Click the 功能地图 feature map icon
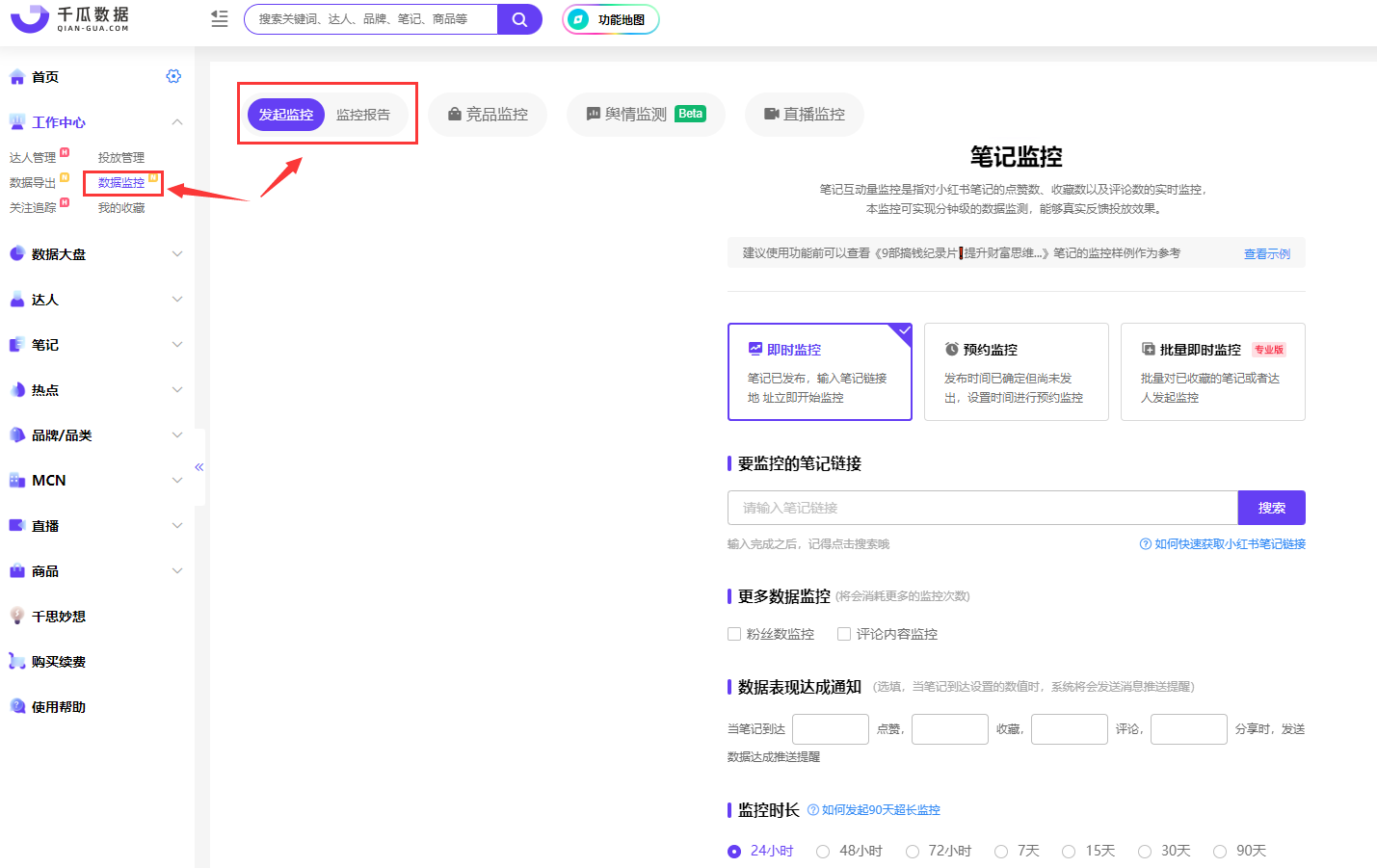Image resolution: width=1377 pixels, height=868 pixels. coord(610,18)
